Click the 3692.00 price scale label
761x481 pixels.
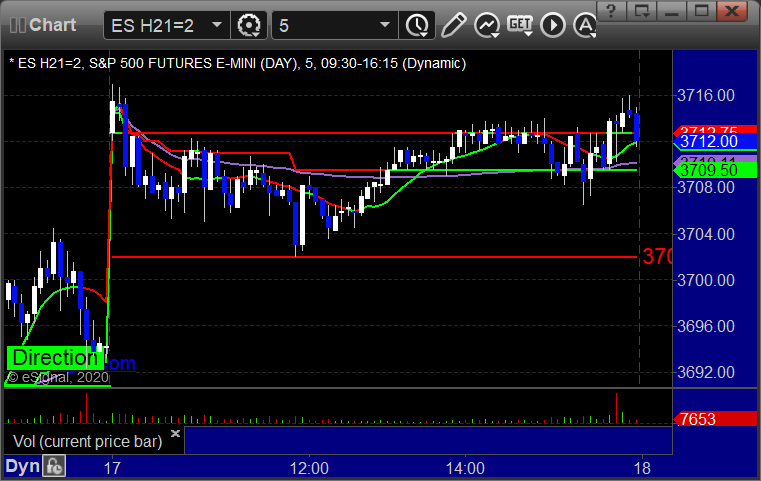tap(706, 372)
